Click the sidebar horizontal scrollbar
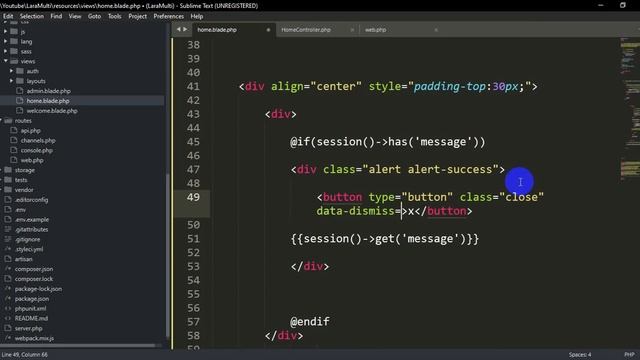The width and height of the screenshot is (640, 360). (x=78, y=345)
